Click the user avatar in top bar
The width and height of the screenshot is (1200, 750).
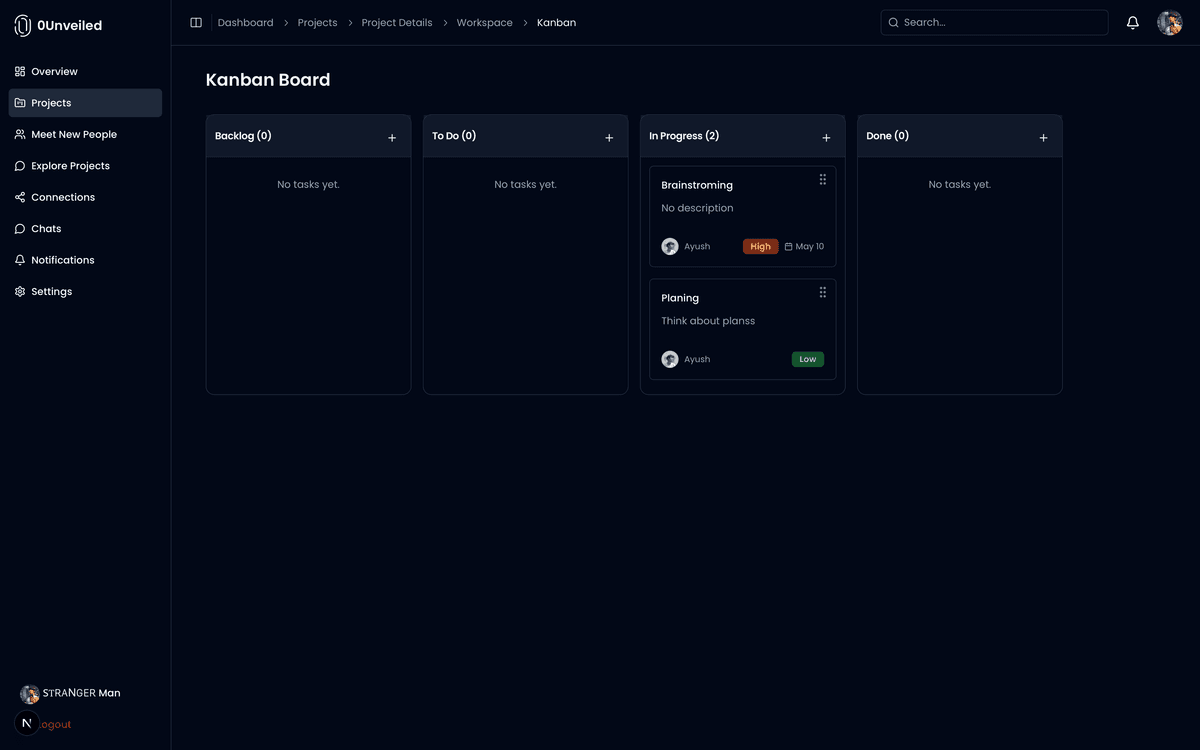[1169, 23]
